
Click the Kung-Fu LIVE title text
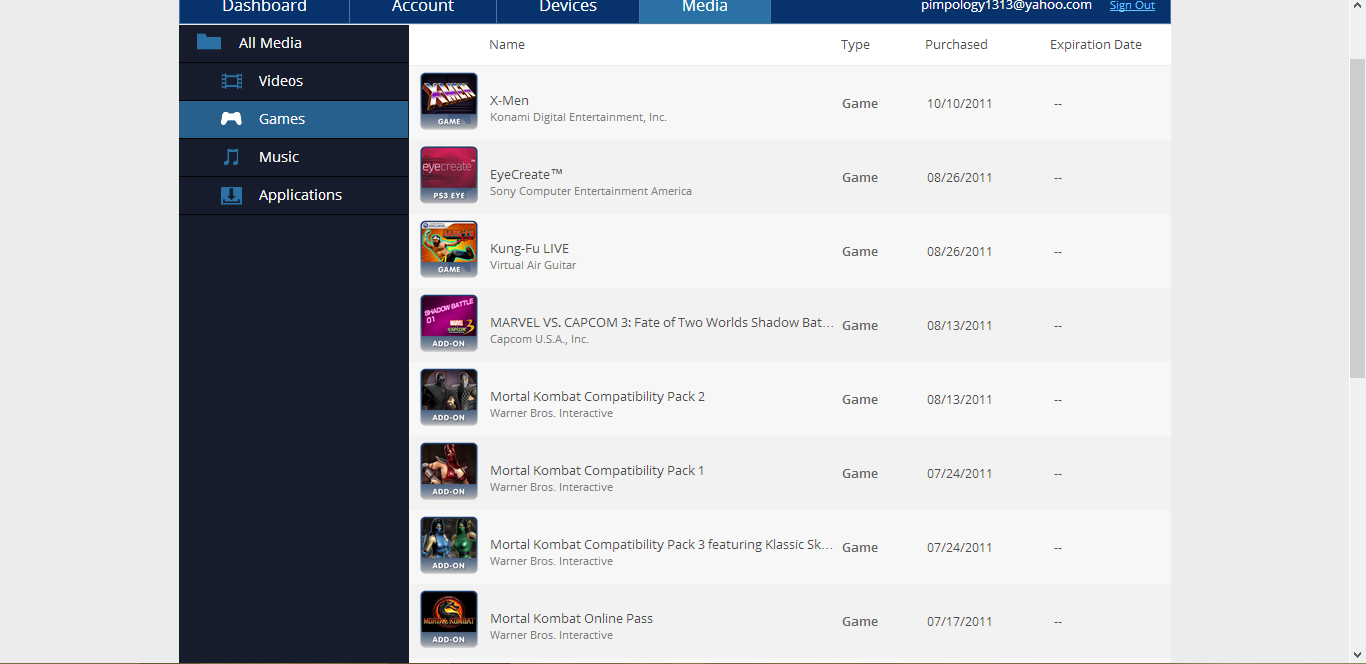point(529,248)
